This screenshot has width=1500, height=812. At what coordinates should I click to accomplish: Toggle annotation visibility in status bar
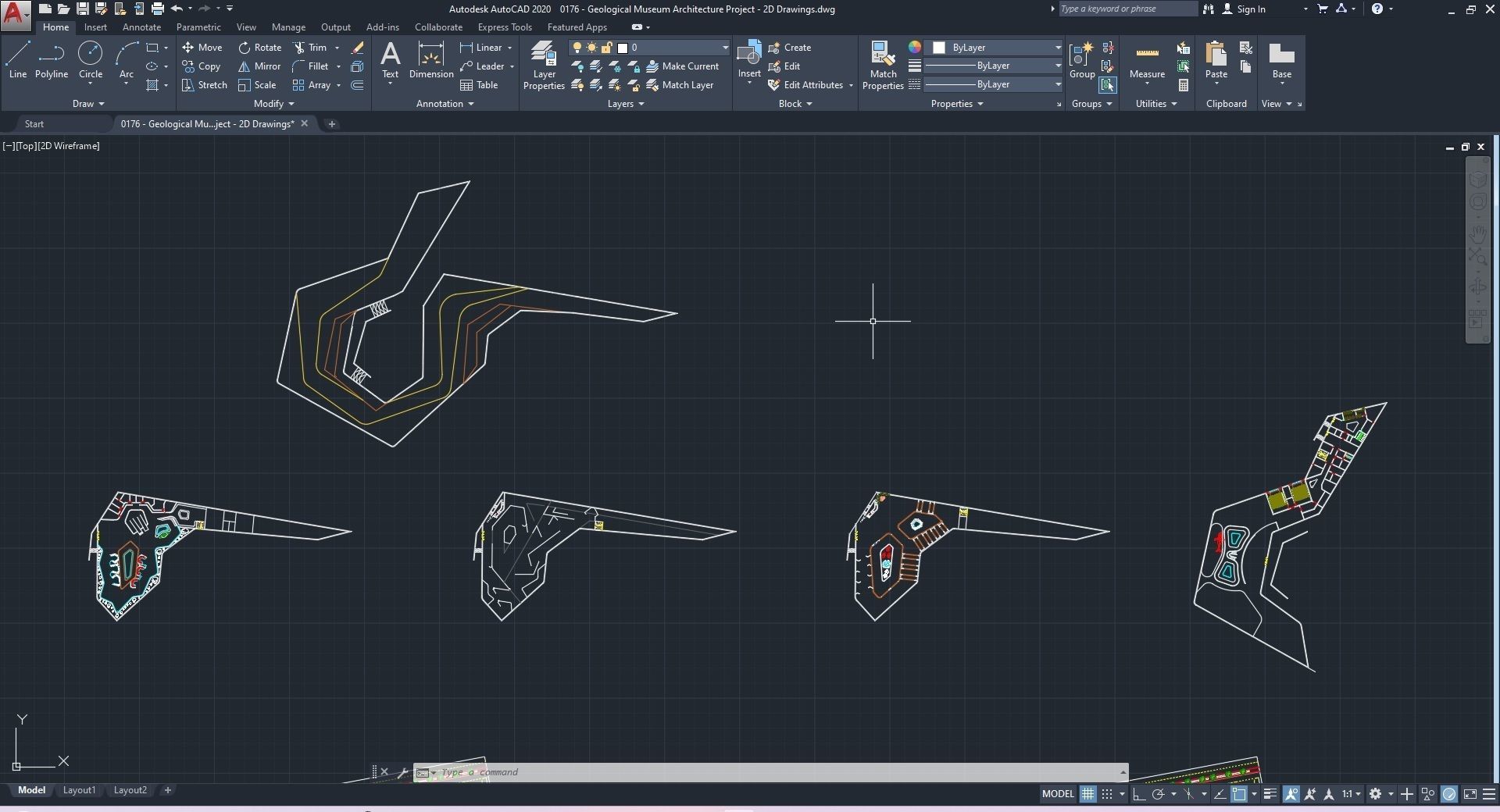point(1291,794)
